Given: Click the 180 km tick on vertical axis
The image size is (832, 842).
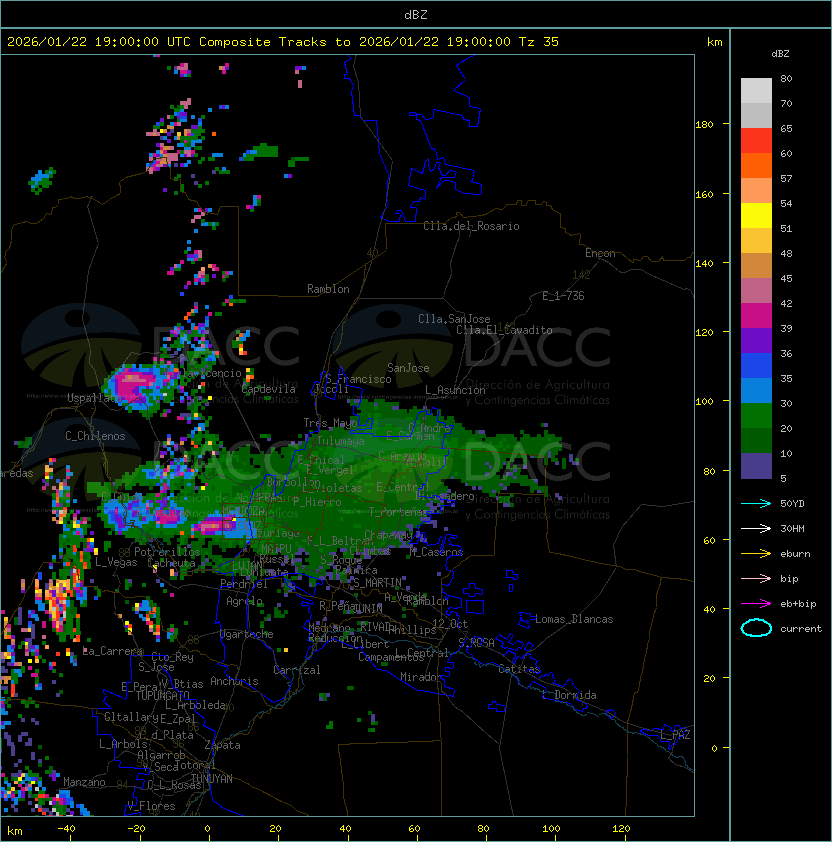Looking at the screenshot, I should [x=704, y=125].
